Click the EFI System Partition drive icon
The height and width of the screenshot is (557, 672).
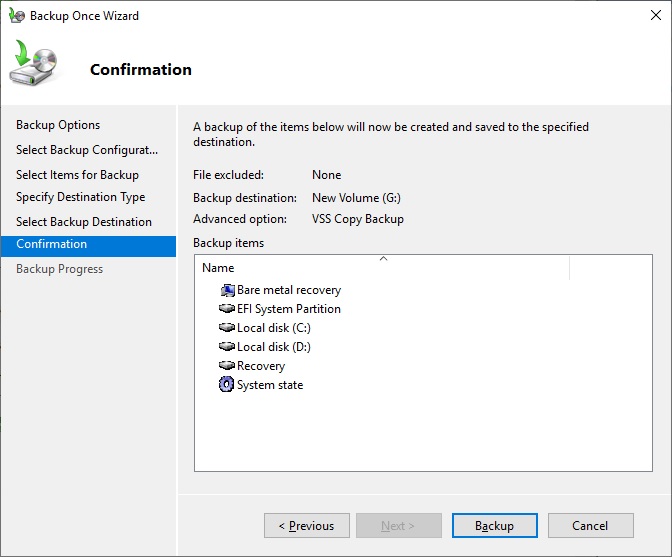click(226, 309)
